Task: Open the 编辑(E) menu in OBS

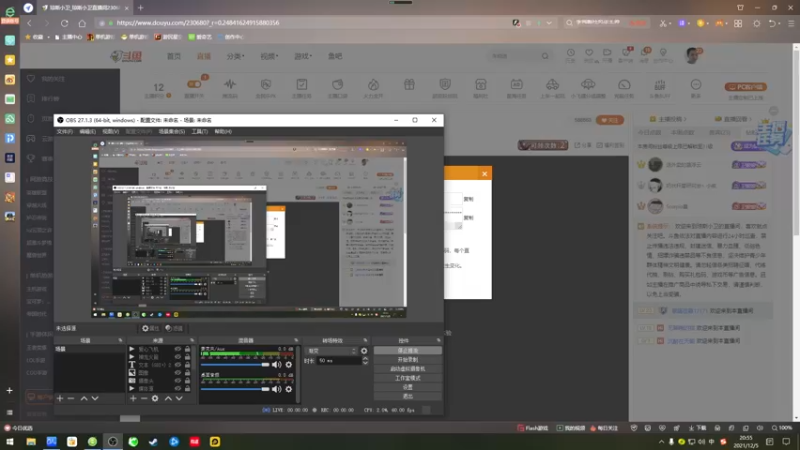Action: coord(87,132)
